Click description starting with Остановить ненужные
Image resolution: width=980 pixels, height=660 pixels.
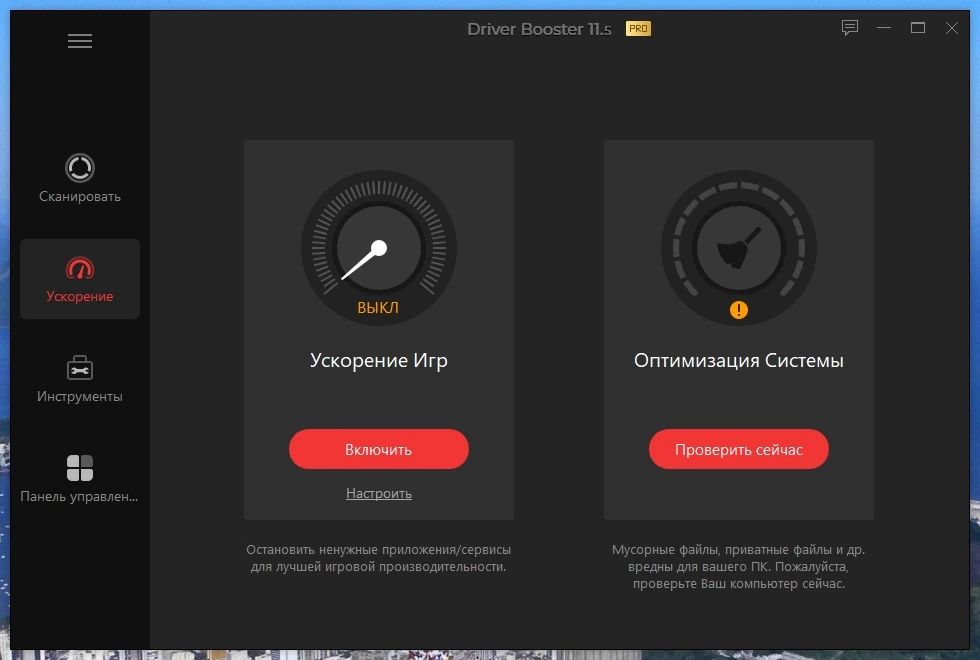[379, 558]
